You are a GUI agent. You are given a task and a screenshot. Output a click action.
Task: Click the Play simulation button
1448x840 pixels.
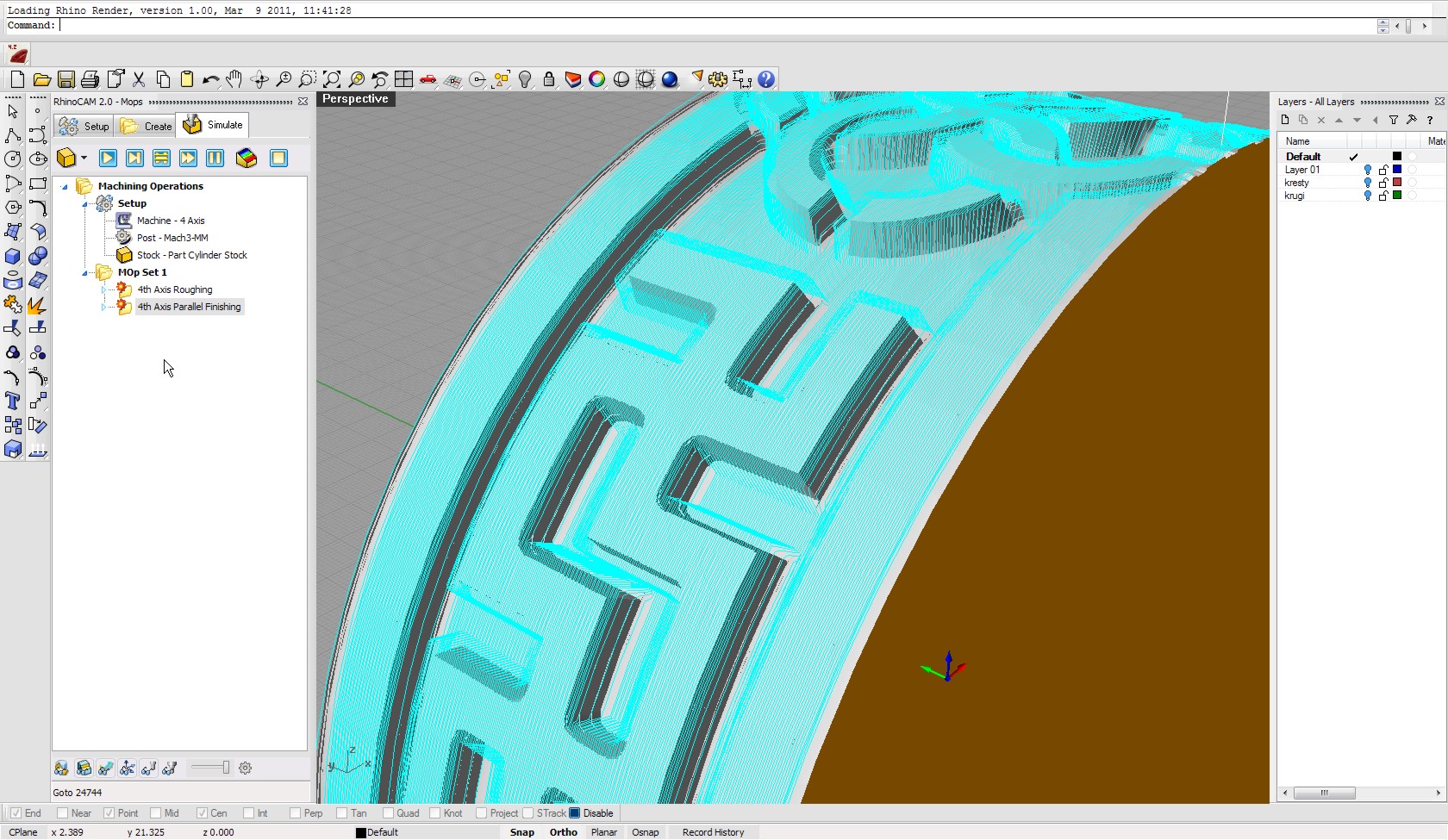pos(108,159)
